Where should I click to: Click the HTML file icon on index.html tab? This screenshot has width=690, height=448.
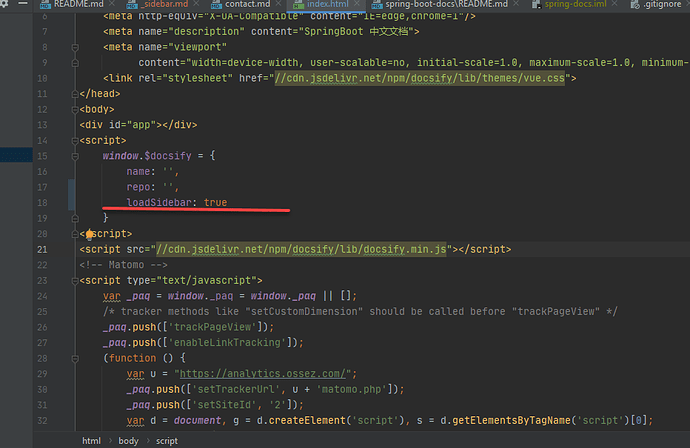(298, 4)
